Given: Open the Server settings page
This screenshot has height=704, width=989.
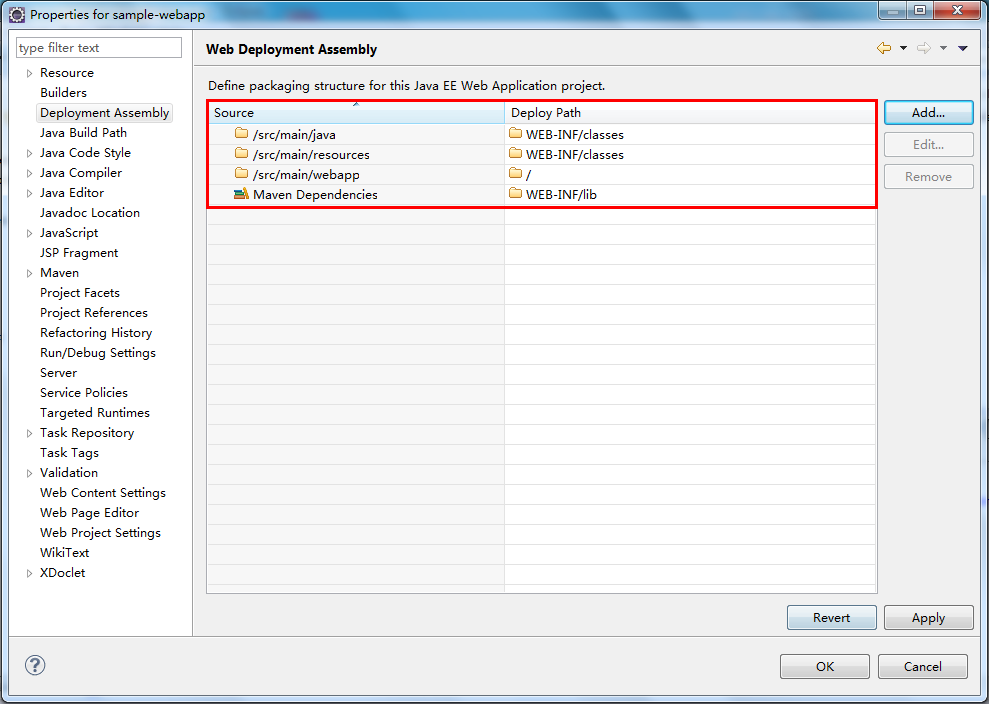Looking at the screenshot, I should [x=58, y=373].
